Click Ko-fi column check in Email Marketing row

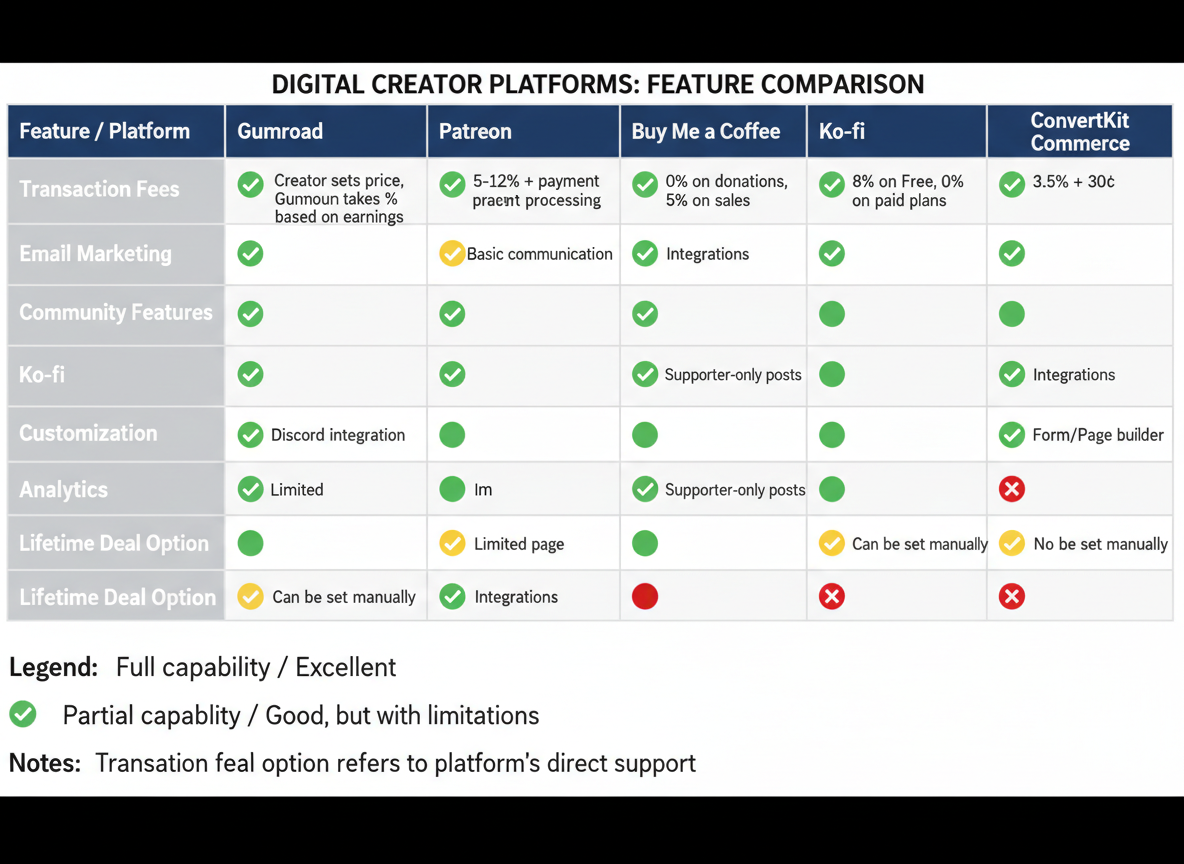[831, 254]
